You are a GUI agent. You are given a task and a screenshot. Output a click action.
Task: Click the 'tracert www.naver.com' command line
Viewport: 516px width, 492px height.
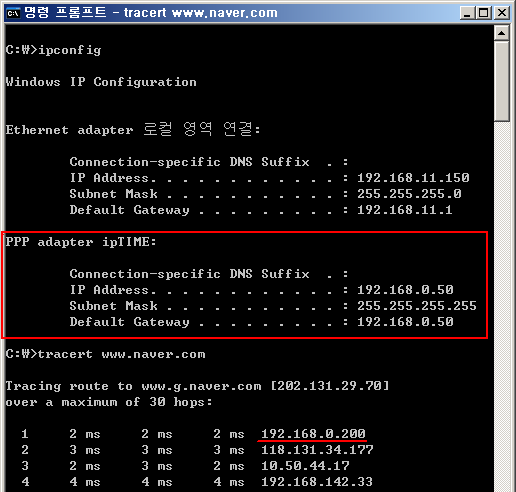pos(105,354)
